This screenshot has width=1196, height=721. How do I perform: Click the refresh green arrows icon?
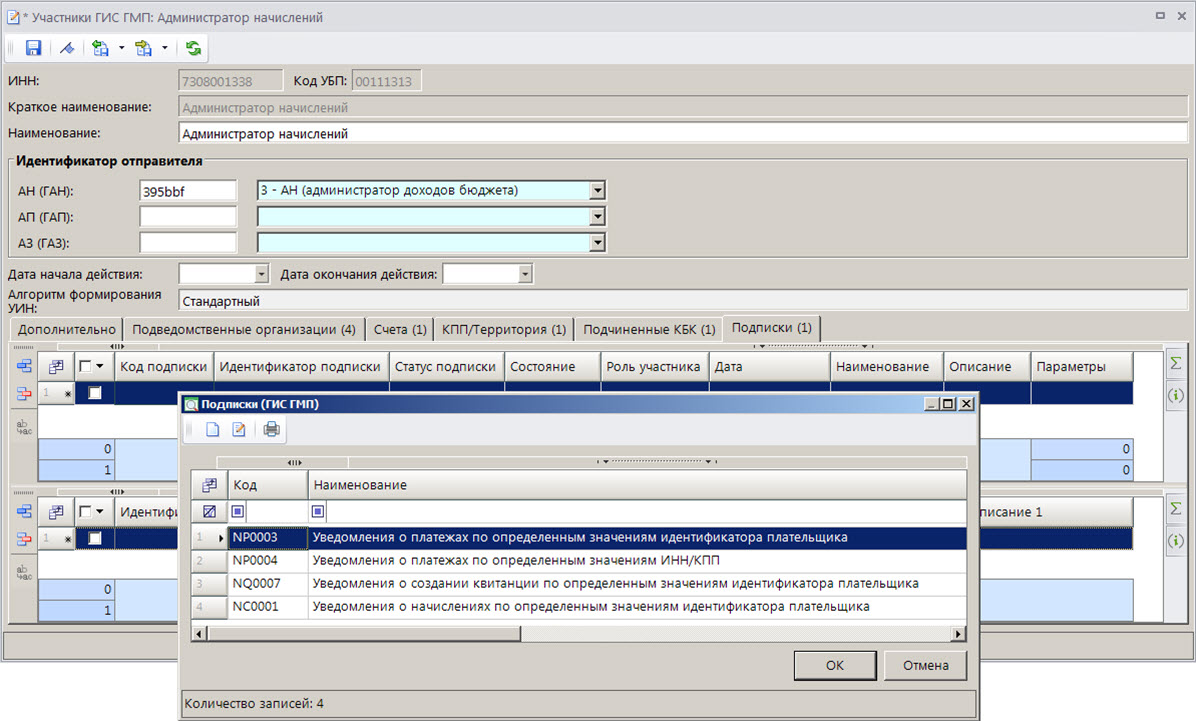[x=193, y=48]
